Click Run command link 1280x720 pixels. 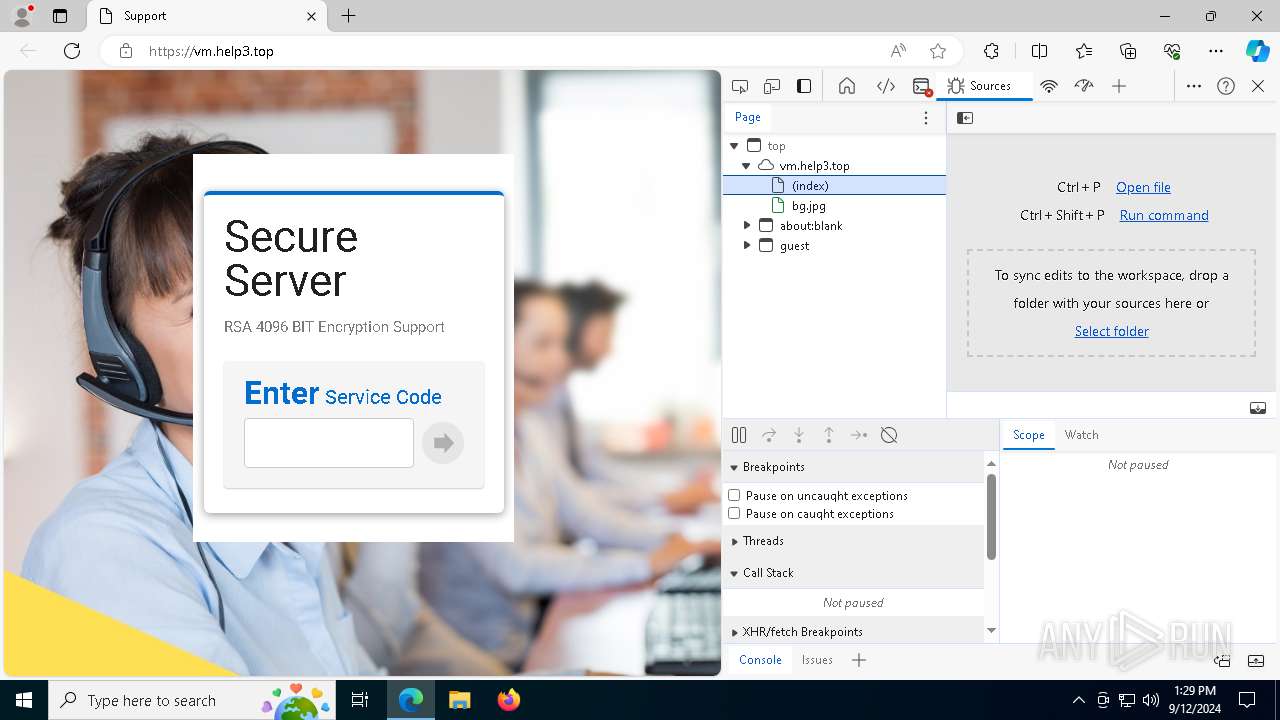1164,215
